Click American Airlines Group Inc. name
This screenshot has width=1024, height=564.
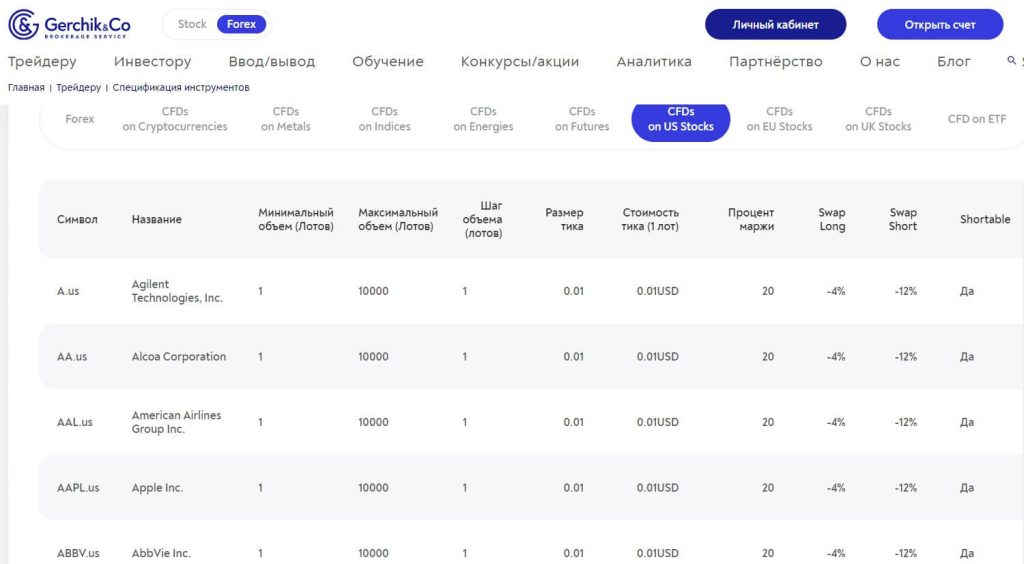pos(176,422)
